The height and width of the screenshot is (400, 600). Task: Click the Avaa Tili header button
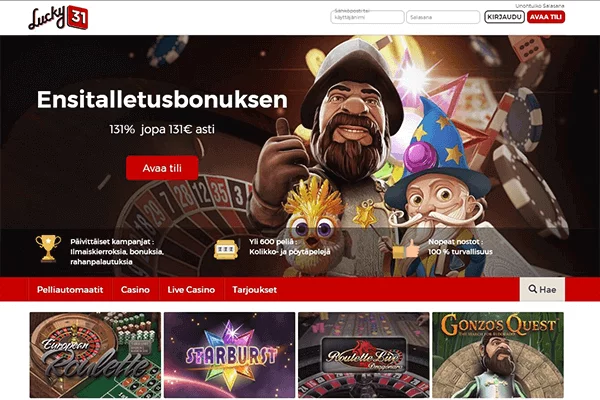tap(546, 17)
